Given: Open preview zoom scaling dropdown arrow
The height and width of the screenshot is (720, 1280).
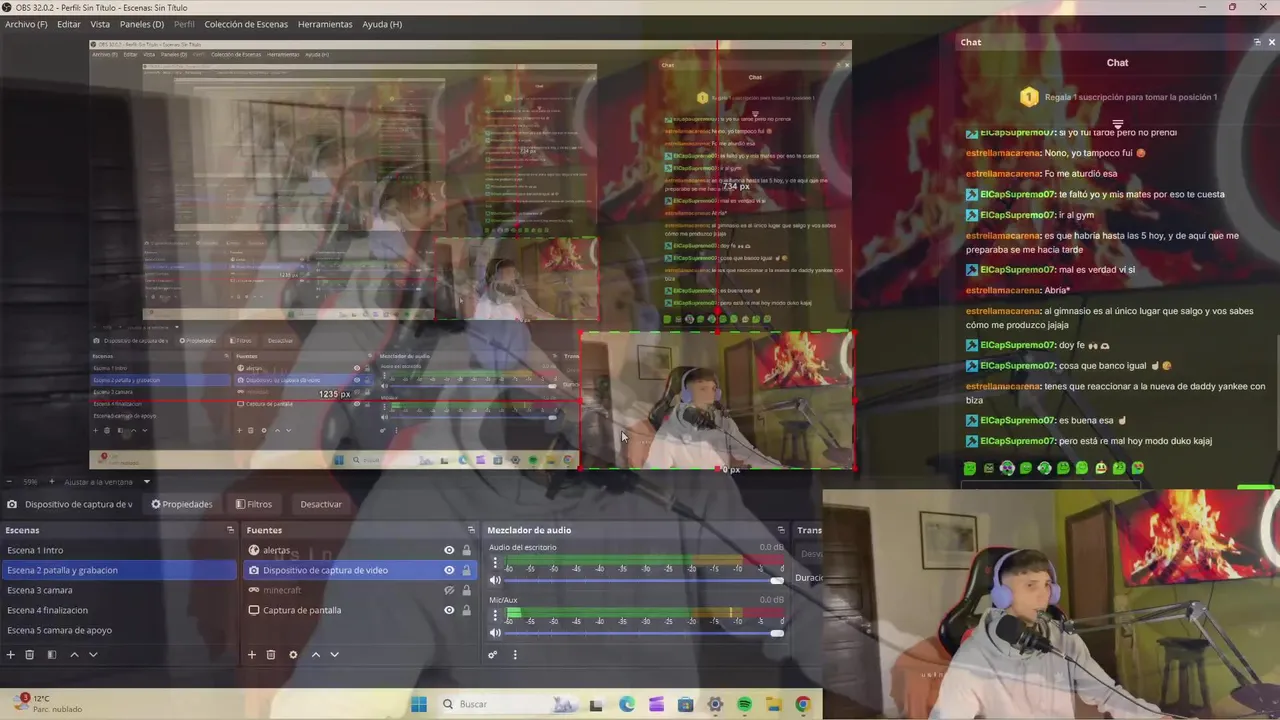Looking at the screenshot, I should click(x=146, y=482).
